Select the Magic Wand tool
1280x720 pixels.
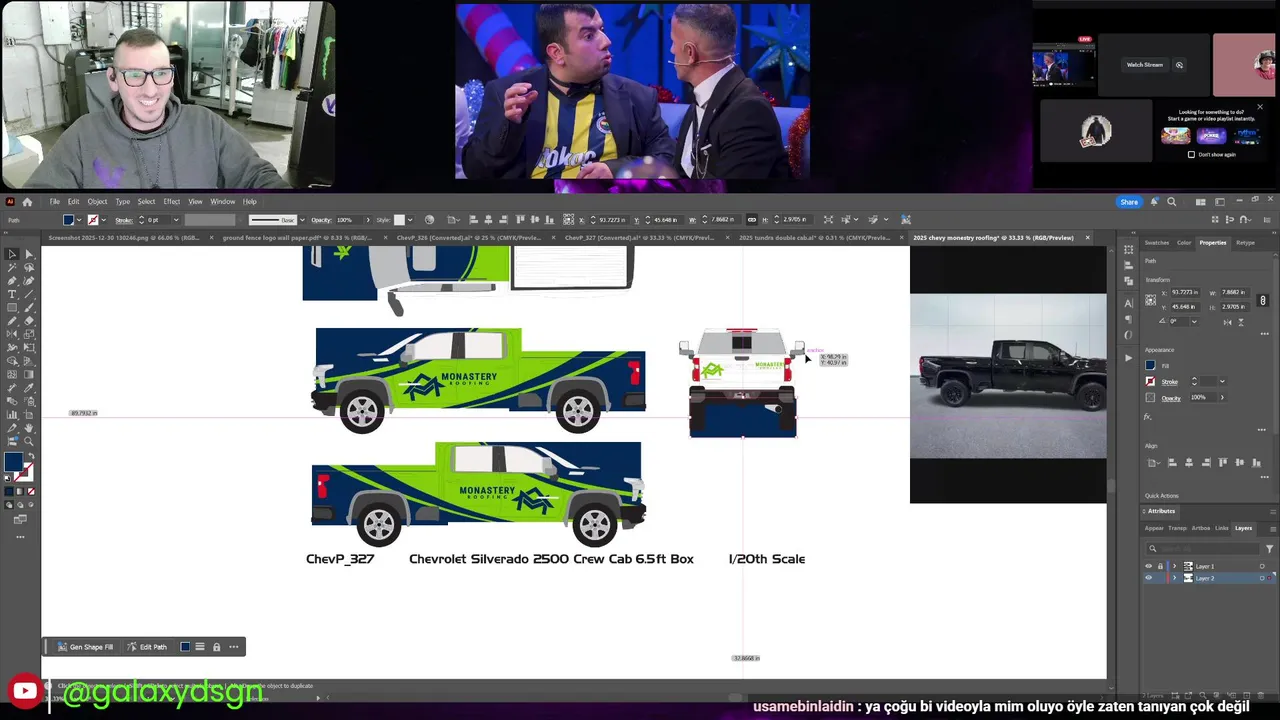pos(12,267)
